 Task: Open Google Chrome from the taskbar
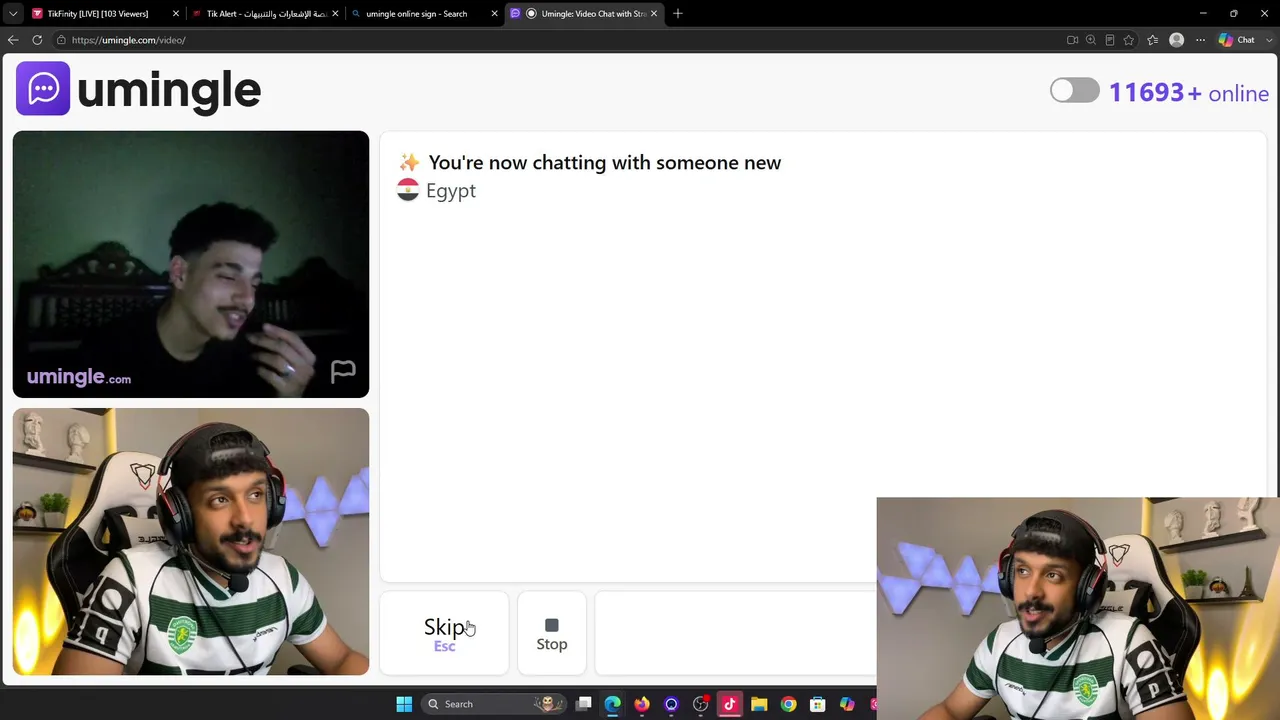coord(789,704)
